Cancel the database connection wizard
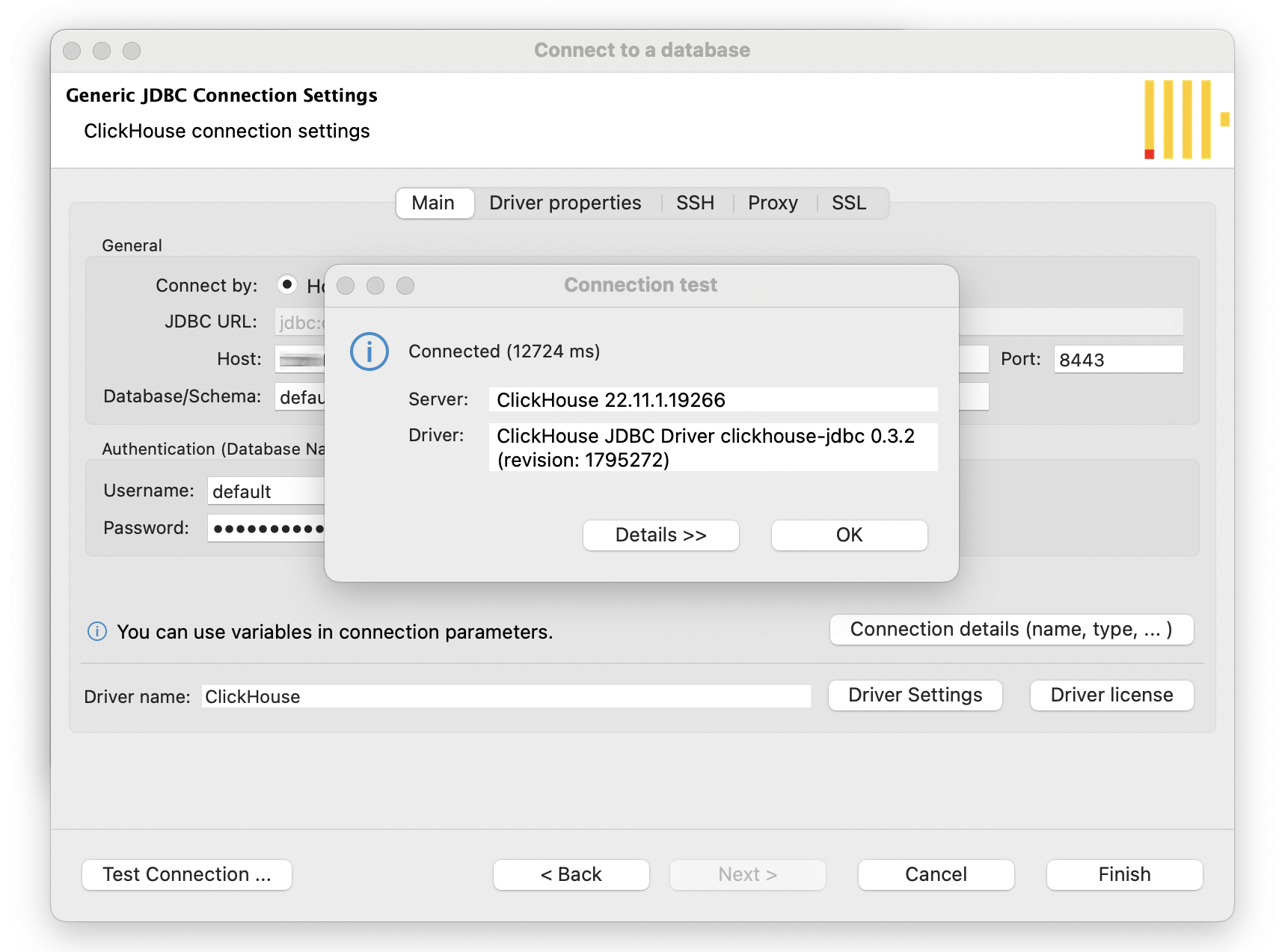 click(x=936, y=874)
